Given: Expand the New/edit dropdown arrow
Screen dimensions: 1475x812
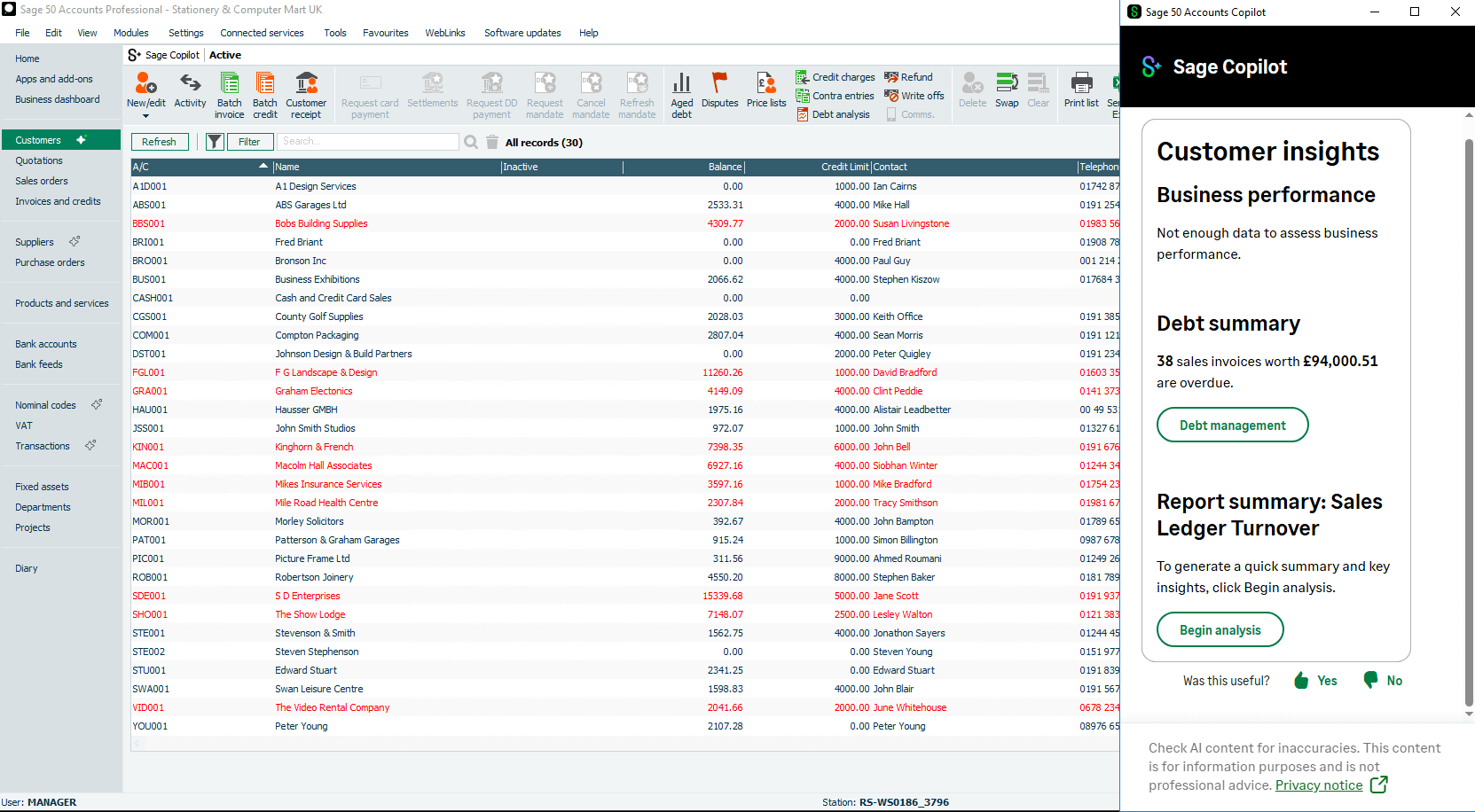Looking at the screenshot, I should pyautogui.click(x=145, y=116).
